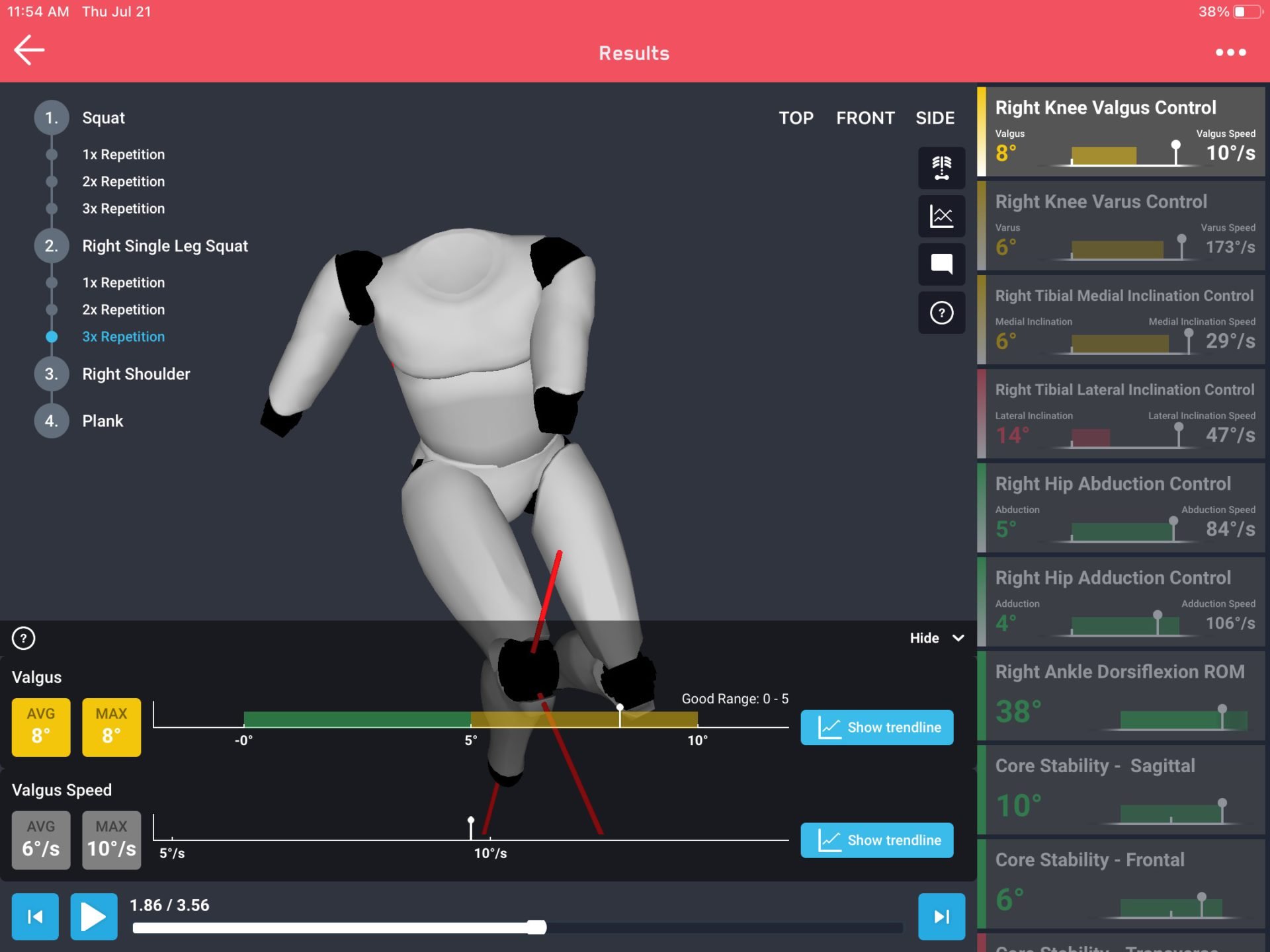This screenshot has height=952, width=1270.
Task: Open the three-dot more options menu
Action: tap(1230, 52)
